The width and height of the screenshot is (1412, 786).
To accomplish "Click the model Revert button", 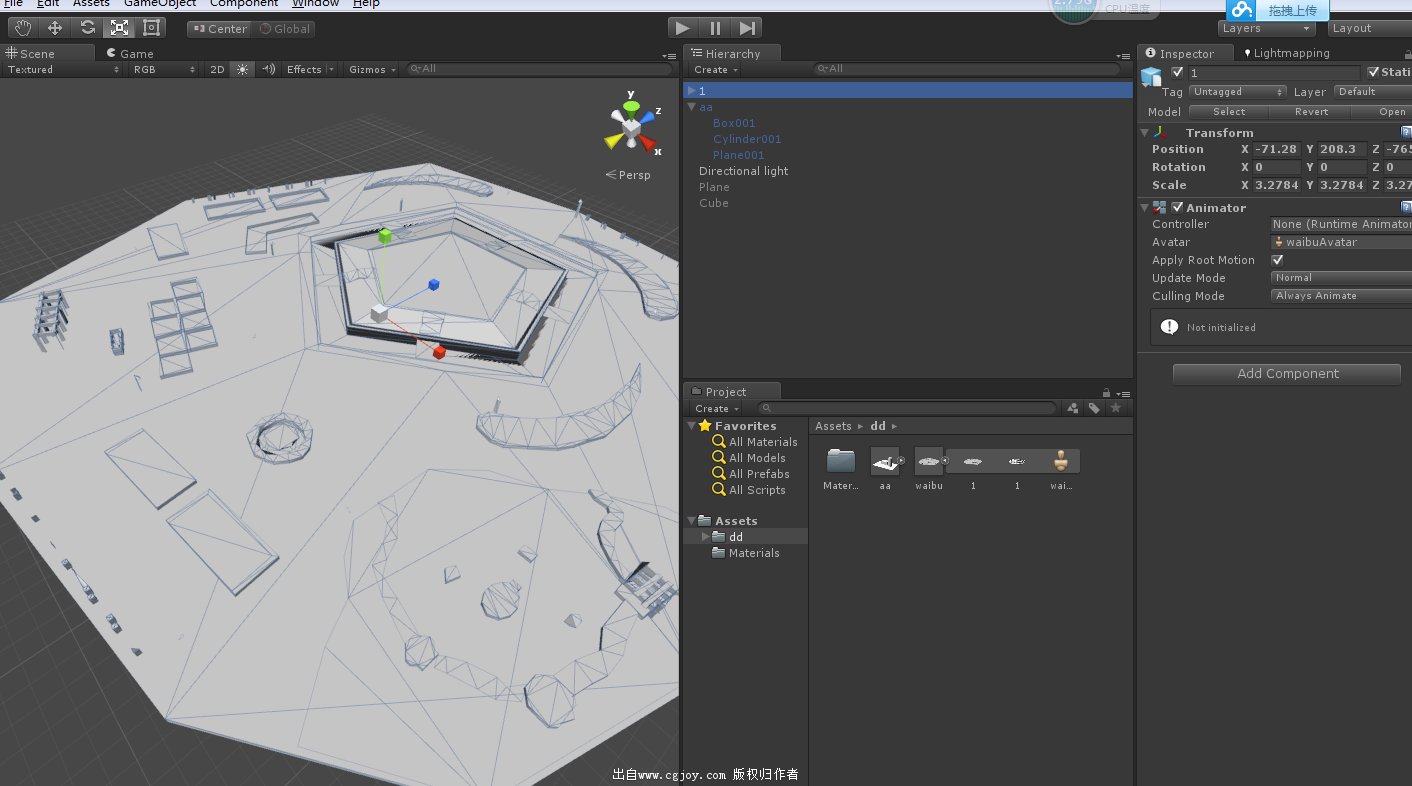I will pos(1311,112).
